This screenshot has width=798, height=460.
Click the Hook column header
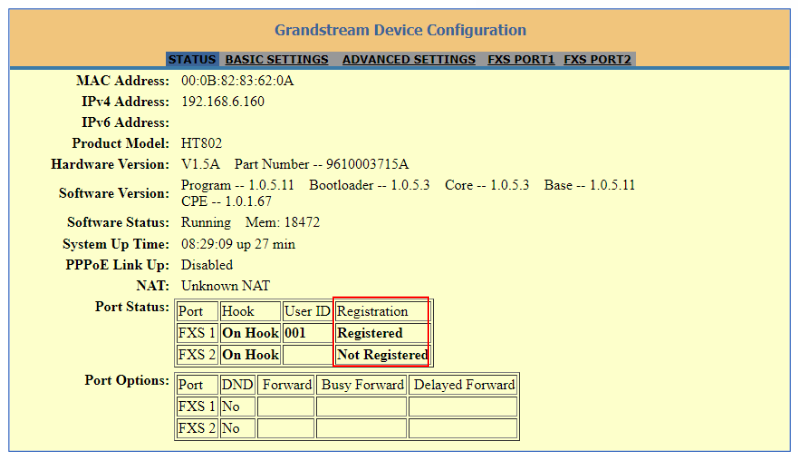[250, 311]
